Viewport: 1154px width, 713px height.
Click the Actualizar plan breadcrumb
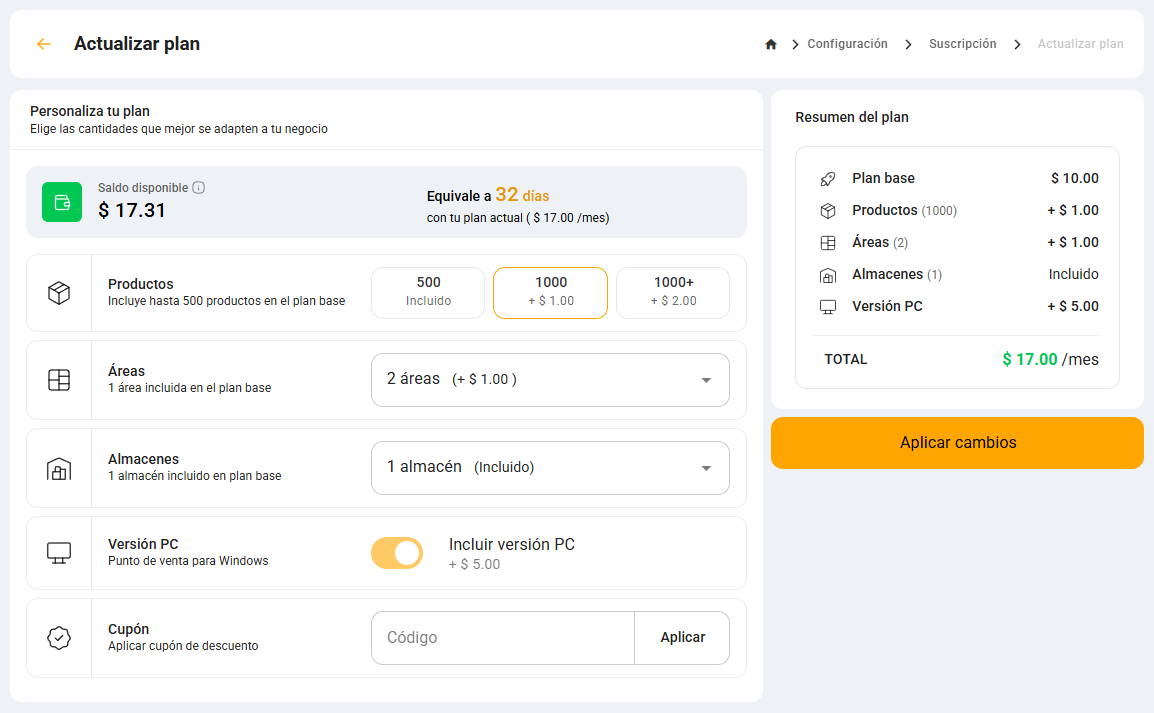(1080, 44)
